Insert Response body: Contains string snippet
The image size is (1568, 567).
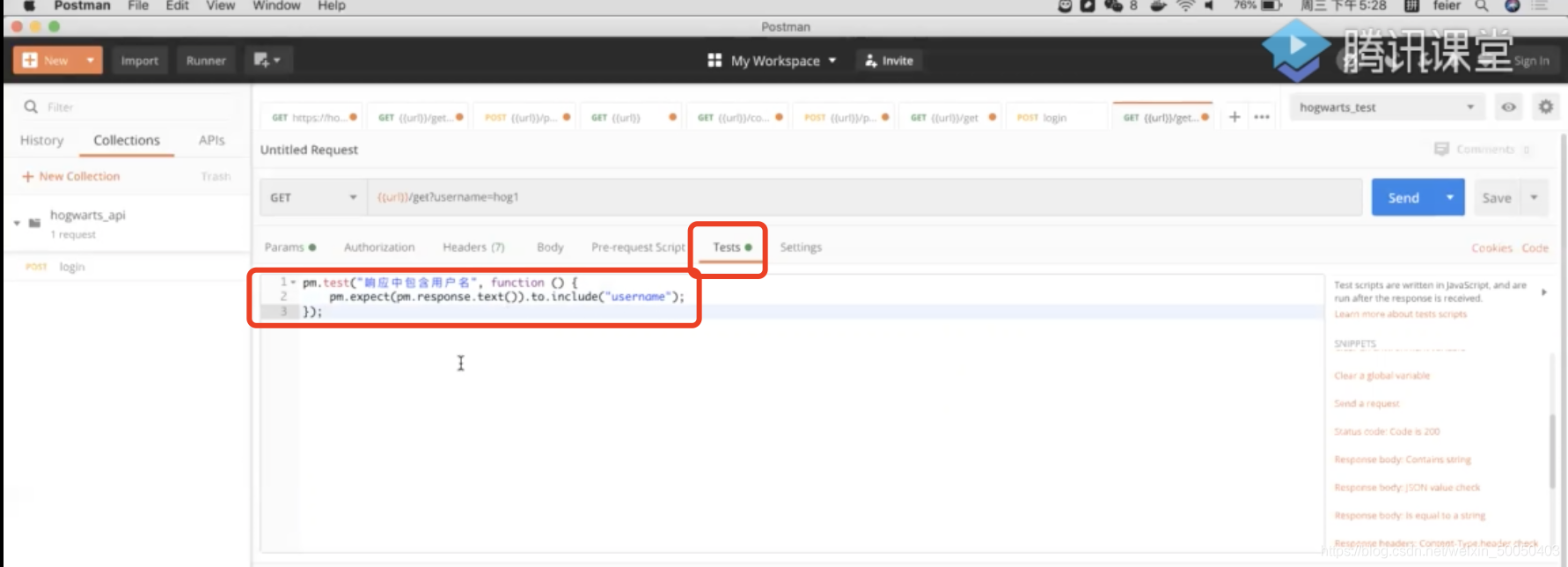click(x=1403, y=460)
